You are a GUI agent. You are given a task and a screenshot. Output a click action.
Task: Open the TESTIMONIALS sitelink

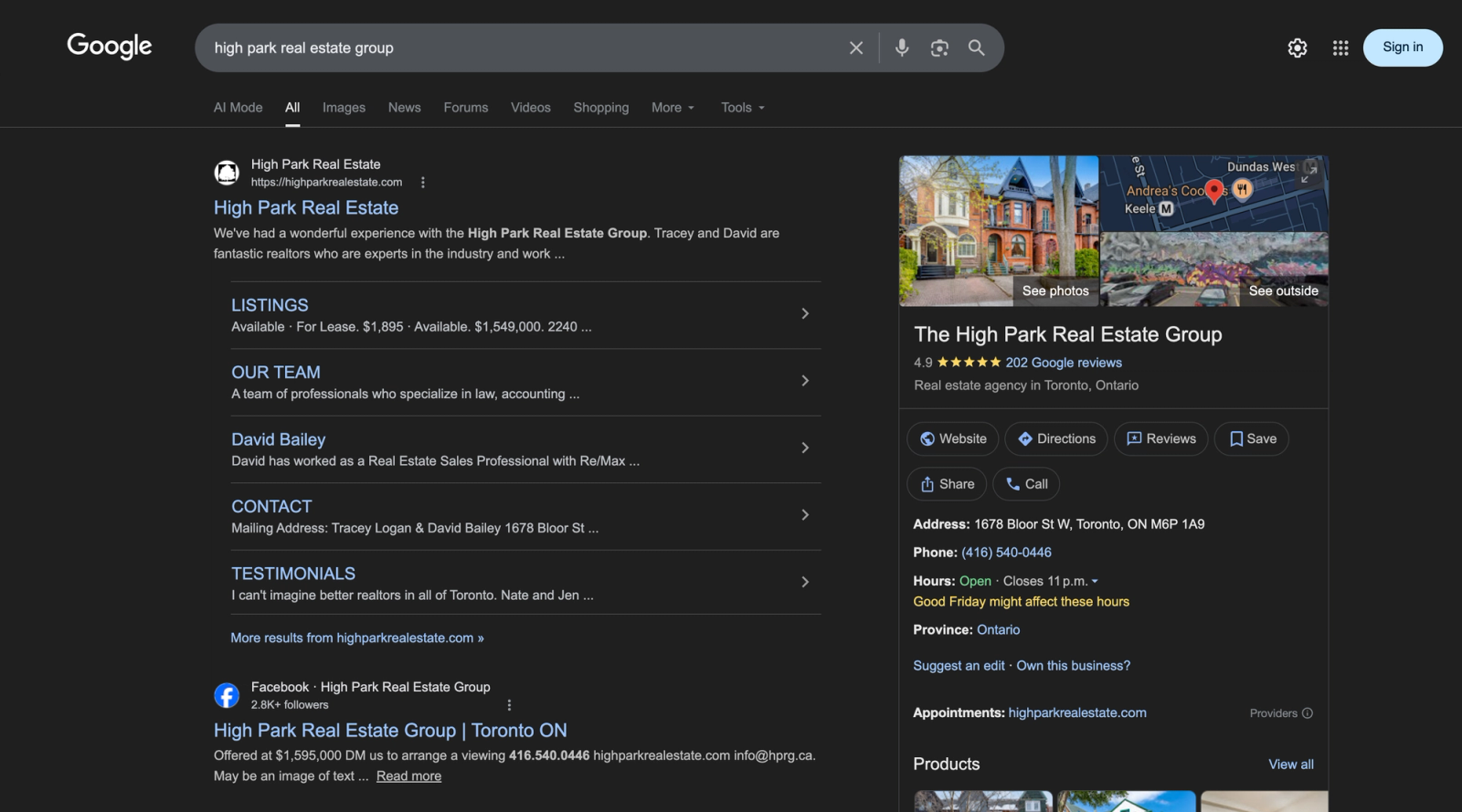(x=293, y=574)
